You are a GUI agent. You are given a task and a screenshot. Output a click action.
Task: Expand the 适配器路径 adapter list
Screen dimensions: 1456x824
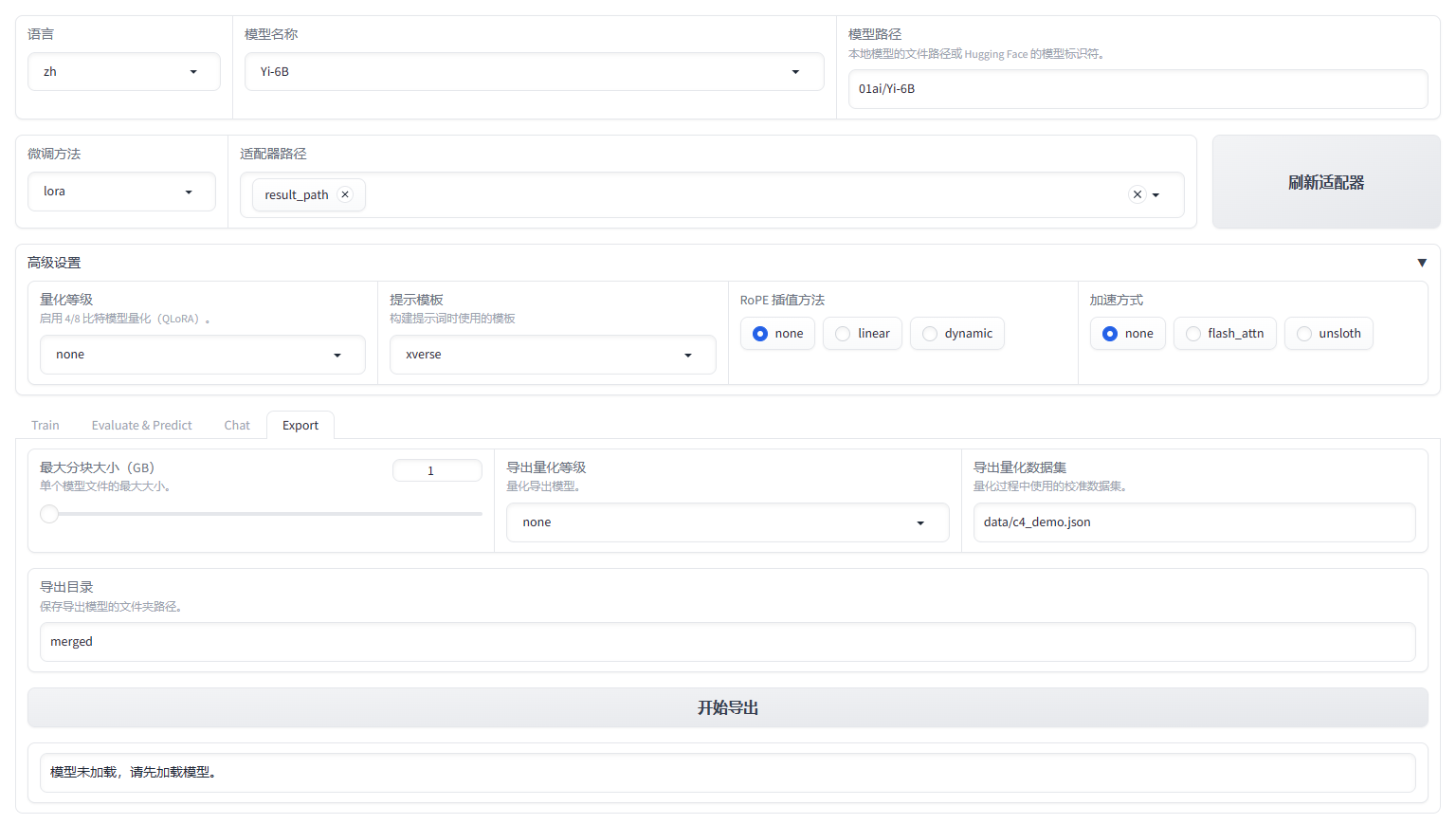click(1155, 193)
